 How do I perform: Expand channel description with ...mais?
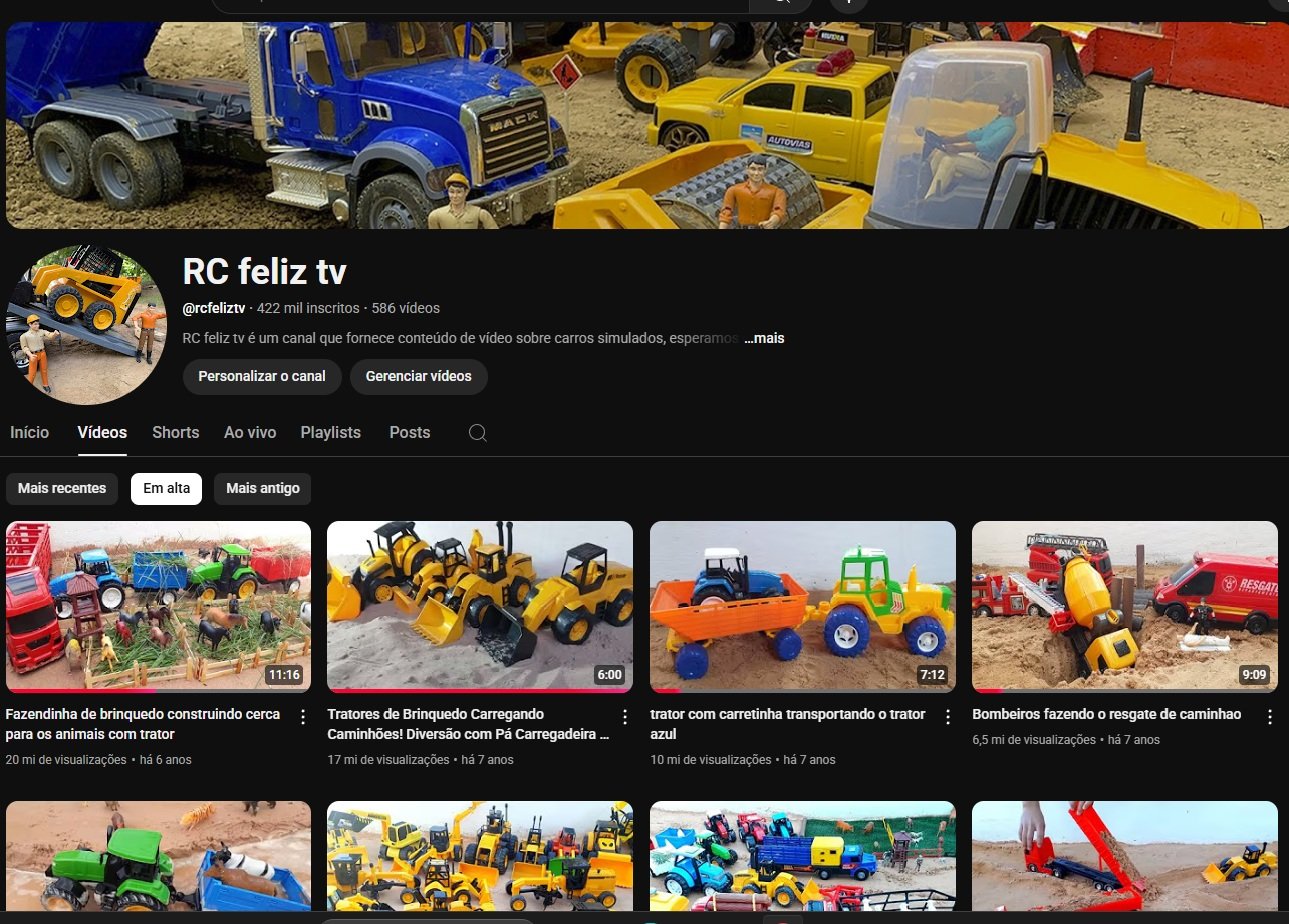click(764, 338)
